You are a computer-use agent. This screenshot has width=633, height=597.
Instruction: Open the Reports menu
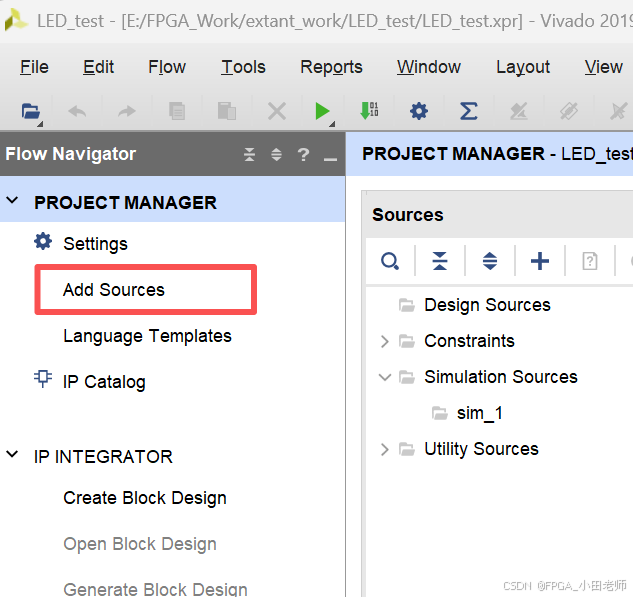[x=331, y=67]
